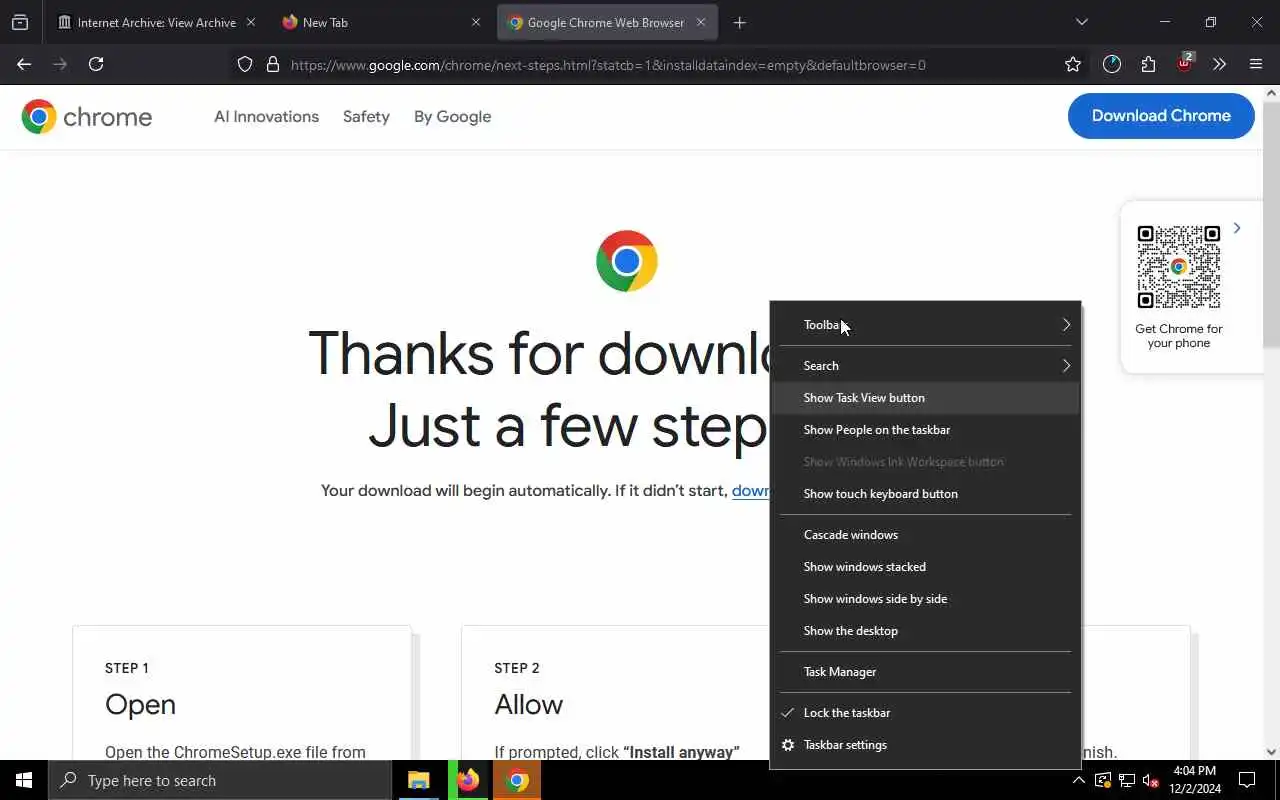Image resolution: width=1280 pixels, height=800 pixels.
Task: Choose Show windows side by side
Action: [x=925, y=599]
